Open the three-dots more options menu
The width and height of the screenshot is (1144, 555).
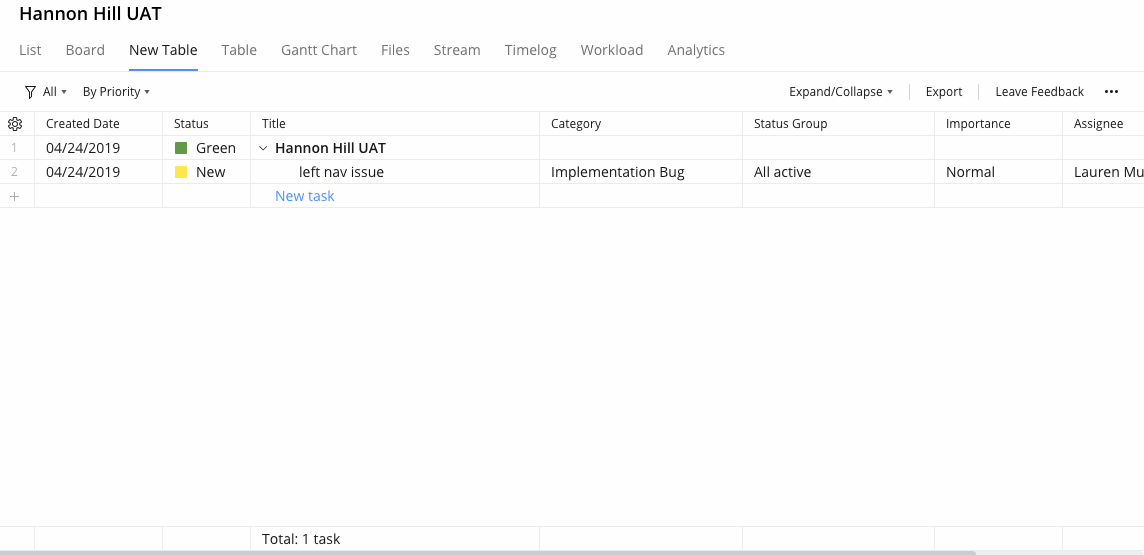(x=1111, y=92)
